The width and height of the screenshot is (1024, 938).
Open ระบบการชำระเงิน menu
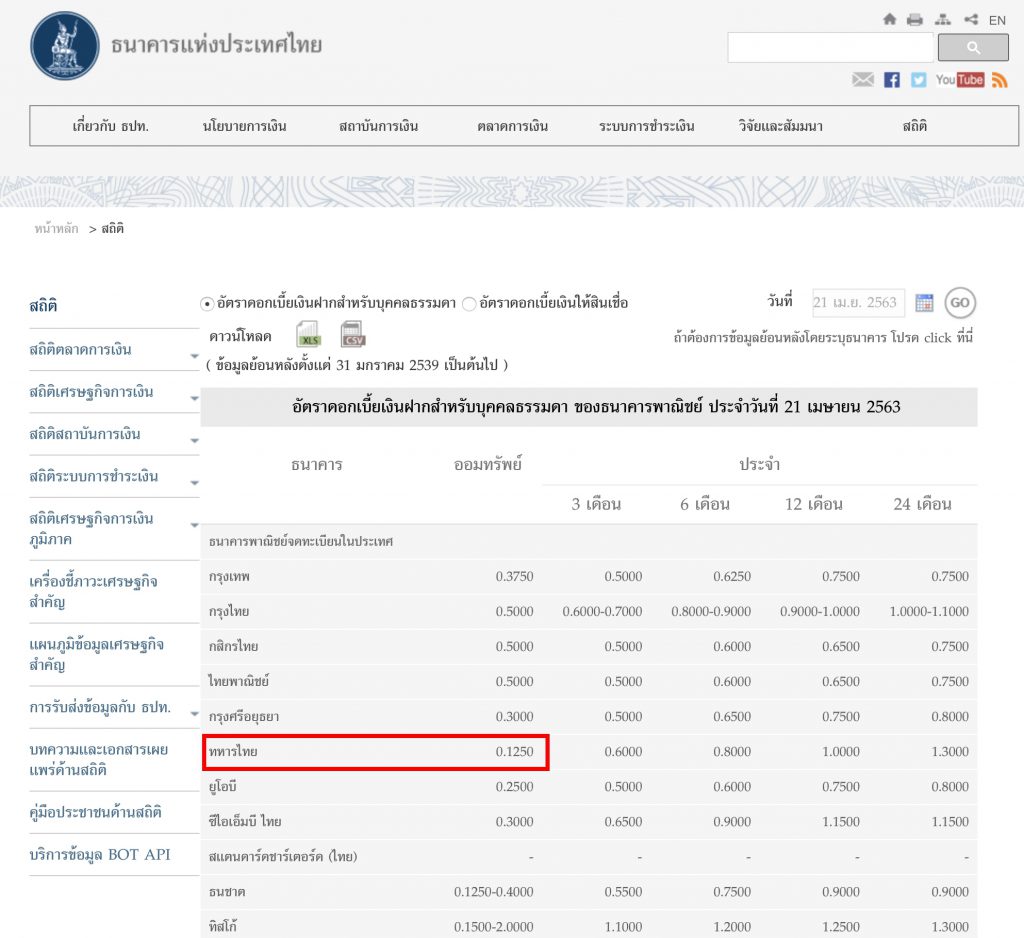click(x=647, y=126)
